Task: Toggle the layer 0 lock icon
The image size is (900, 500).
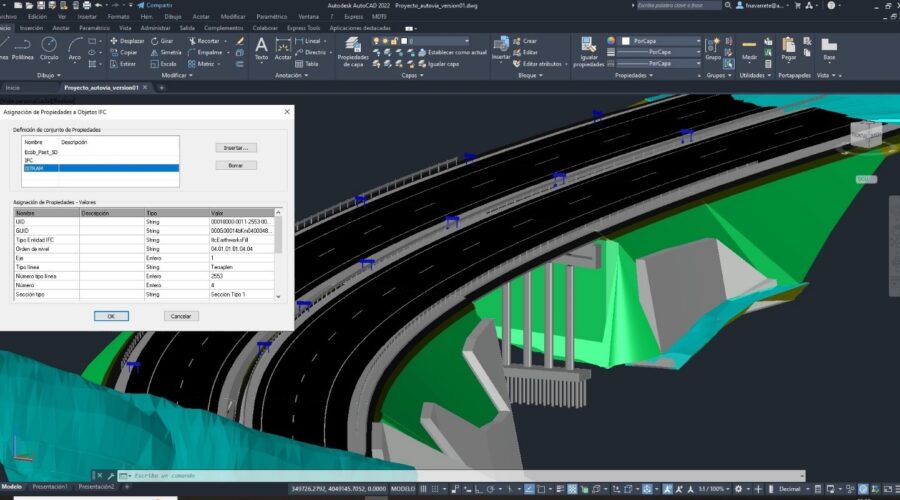Action: [394, 41]
